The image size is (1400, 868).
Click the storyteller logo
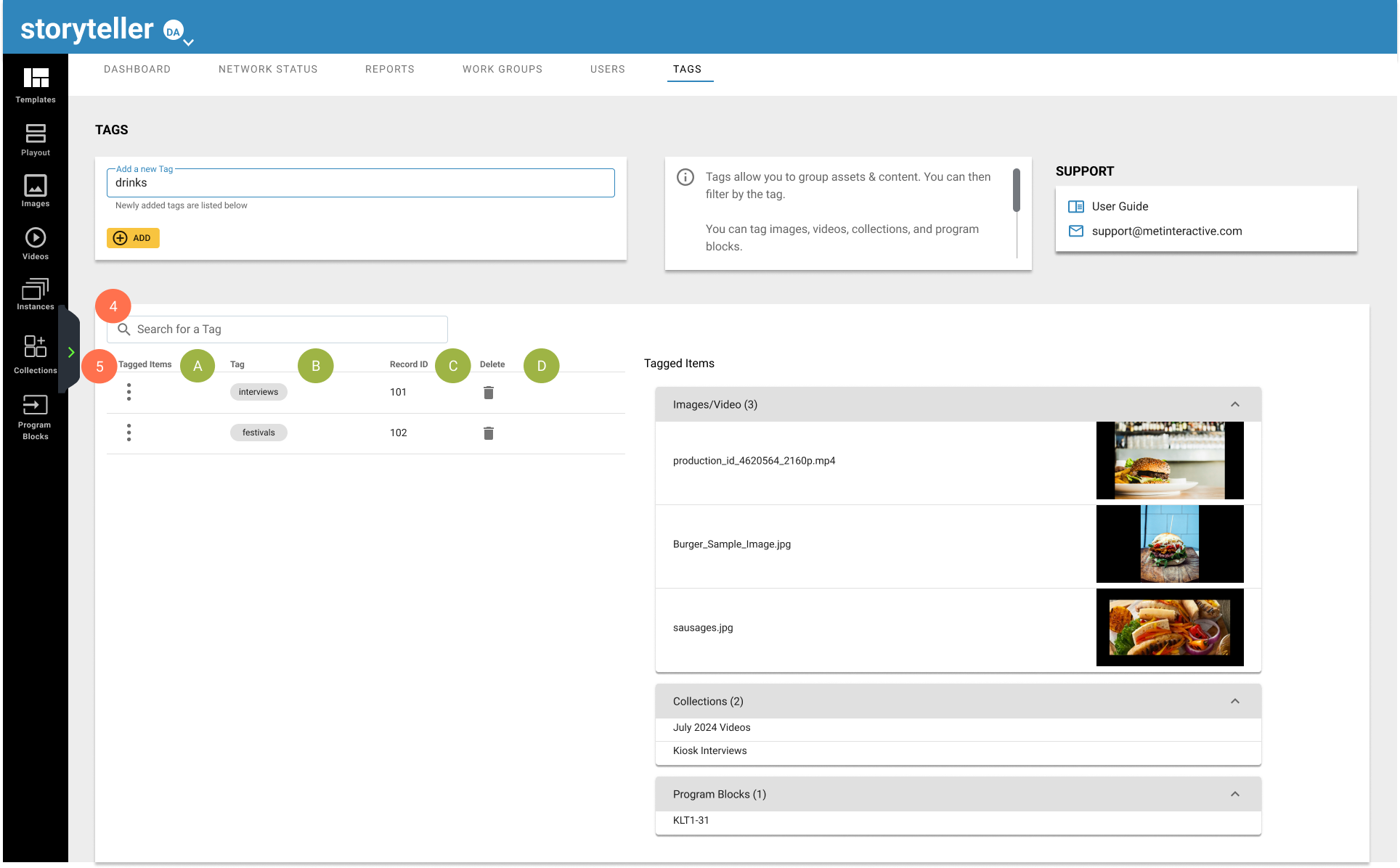87,29
